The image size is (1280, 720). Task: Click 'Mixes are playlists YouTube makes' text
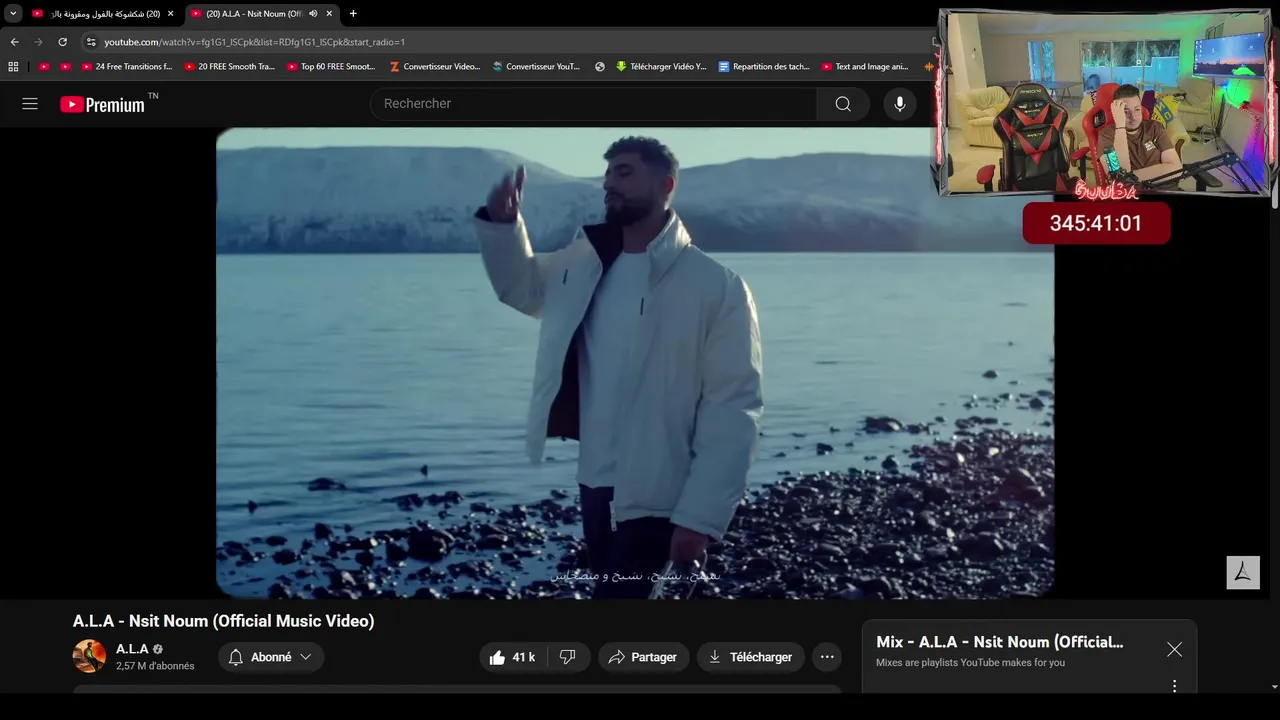[970, 663]
